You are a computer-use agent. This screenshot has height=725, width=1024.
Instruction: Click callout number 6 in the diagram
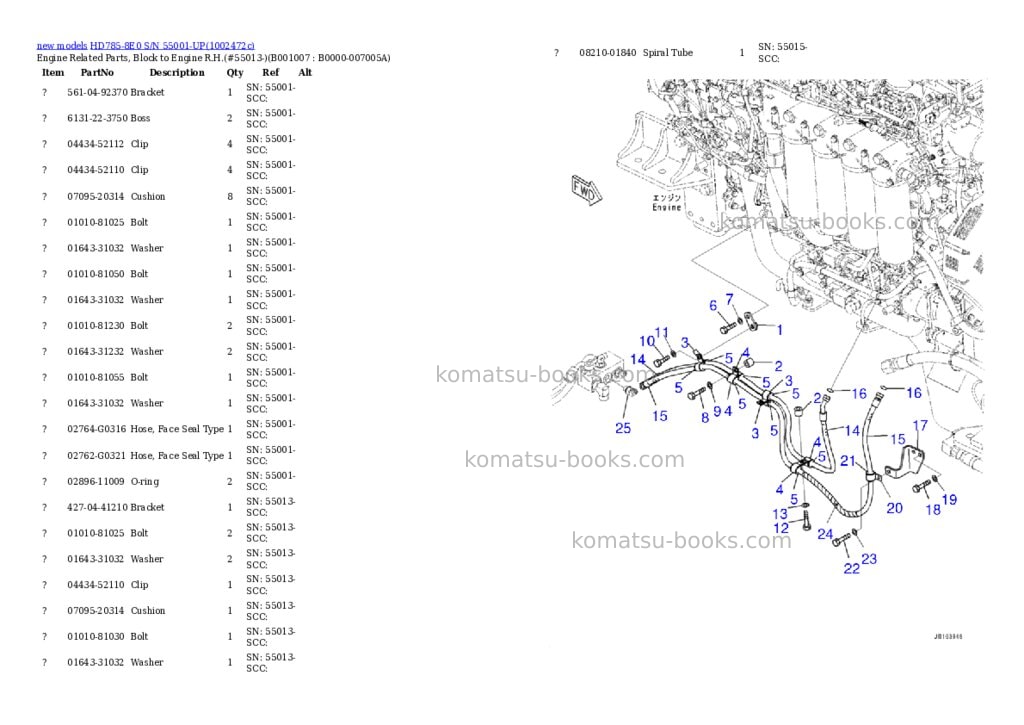coord(713,305)
